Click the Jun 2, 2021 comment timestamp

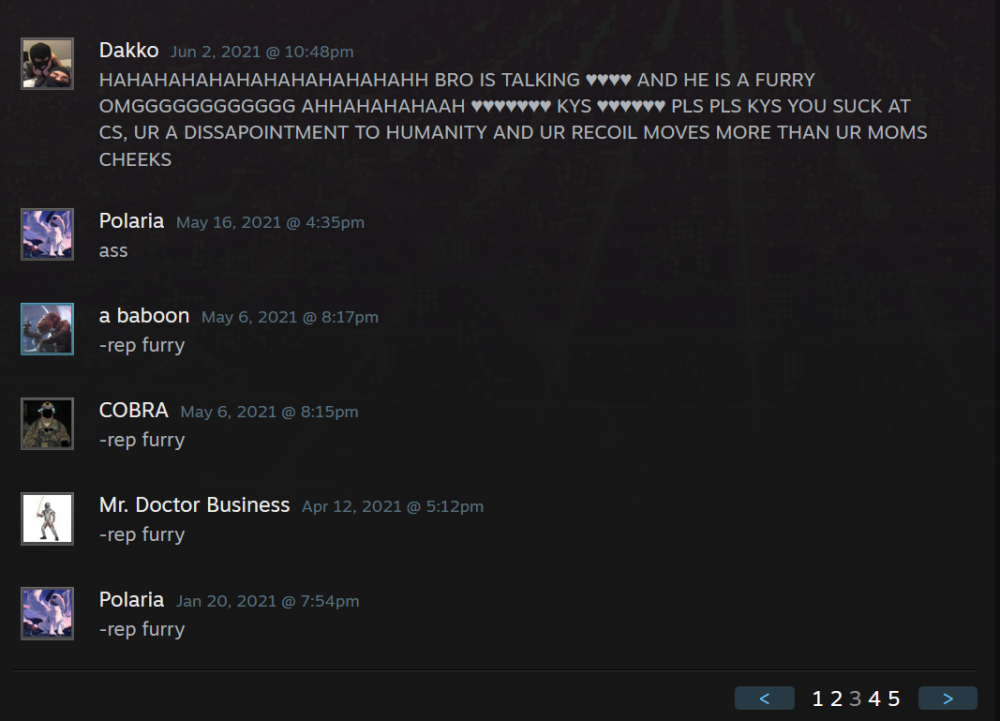(x=261, y=52)
